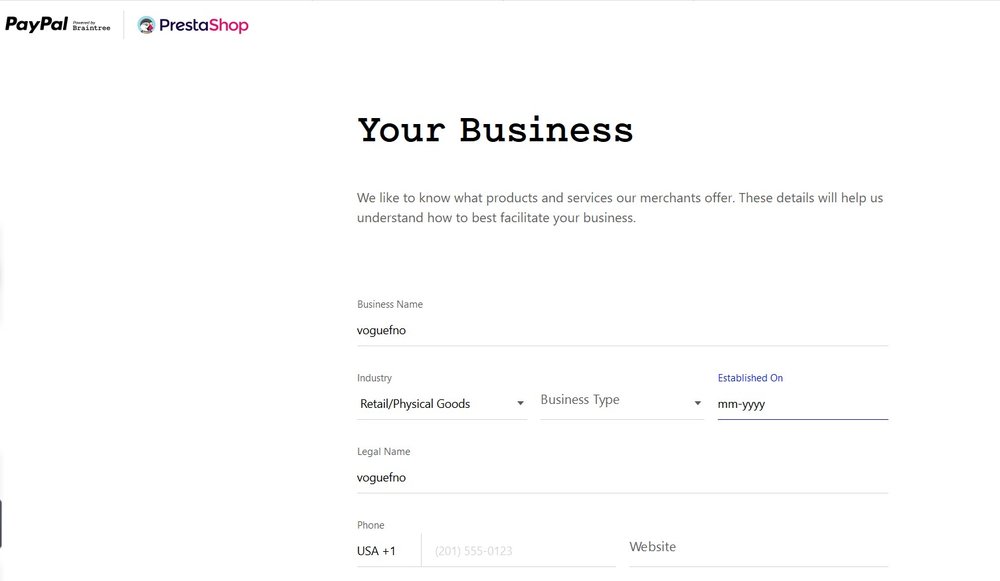The width and height of the screenshot is (1000, 581).
Task: Open the Business Type dropdown
Action: coord(610,401)
